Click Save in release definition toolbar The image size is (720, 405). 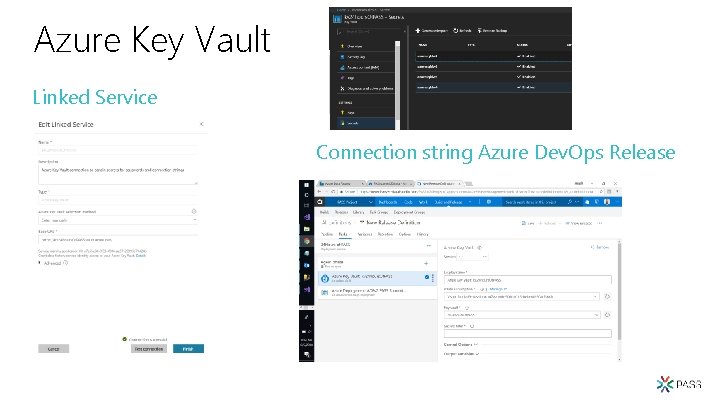point(528,223)
